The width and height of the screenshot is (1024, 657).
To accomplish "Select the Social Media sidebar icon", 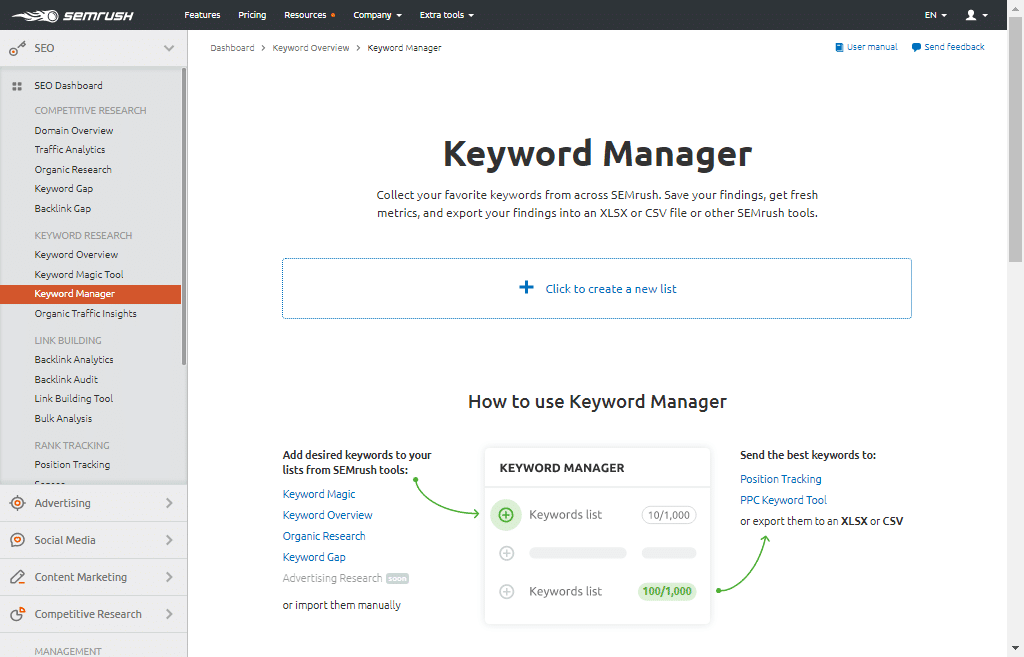I will [16, 540].
